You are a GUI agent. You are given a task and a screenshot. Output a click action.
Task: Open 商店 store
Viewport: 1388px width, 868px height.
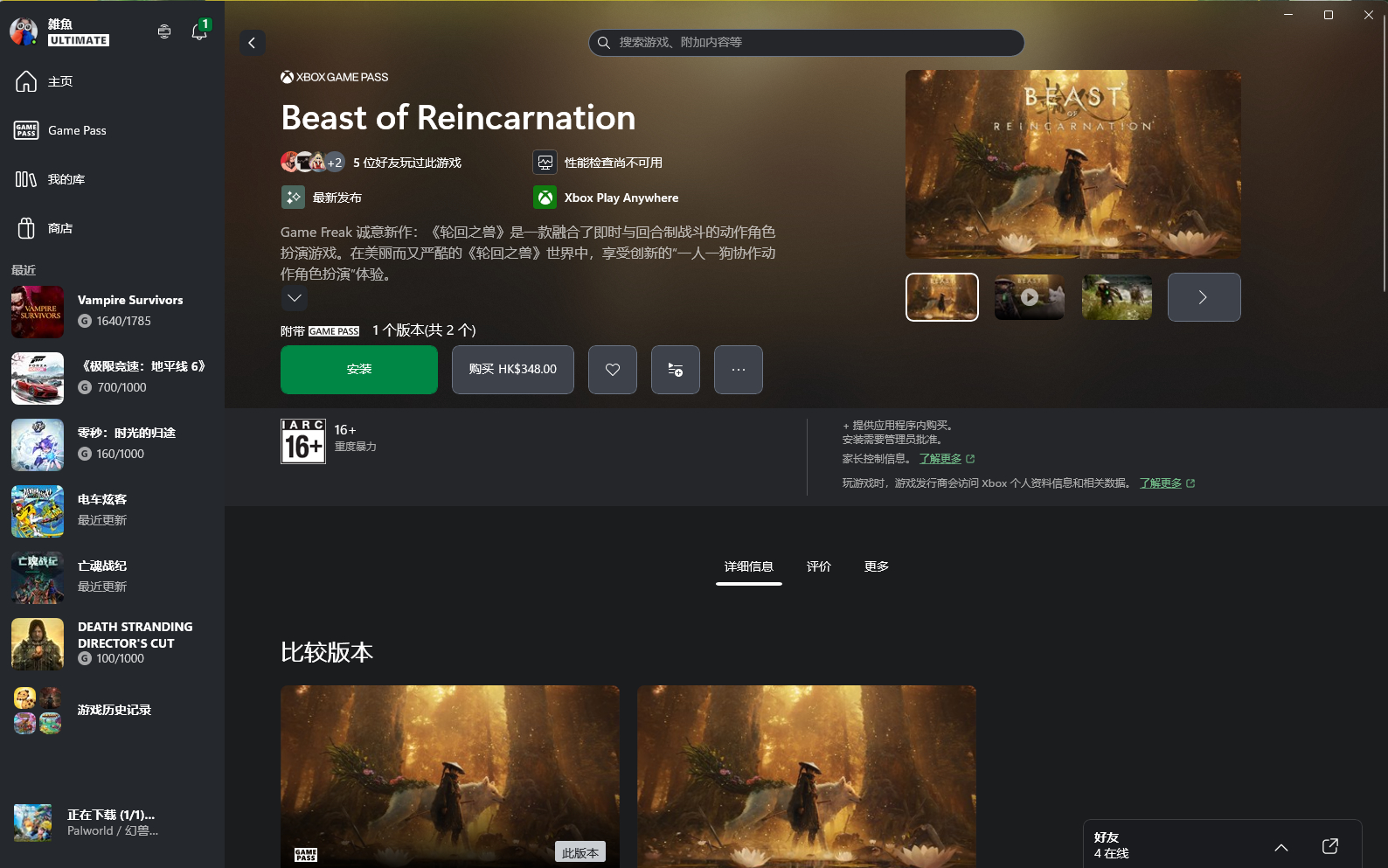click(x=112, y=228)
